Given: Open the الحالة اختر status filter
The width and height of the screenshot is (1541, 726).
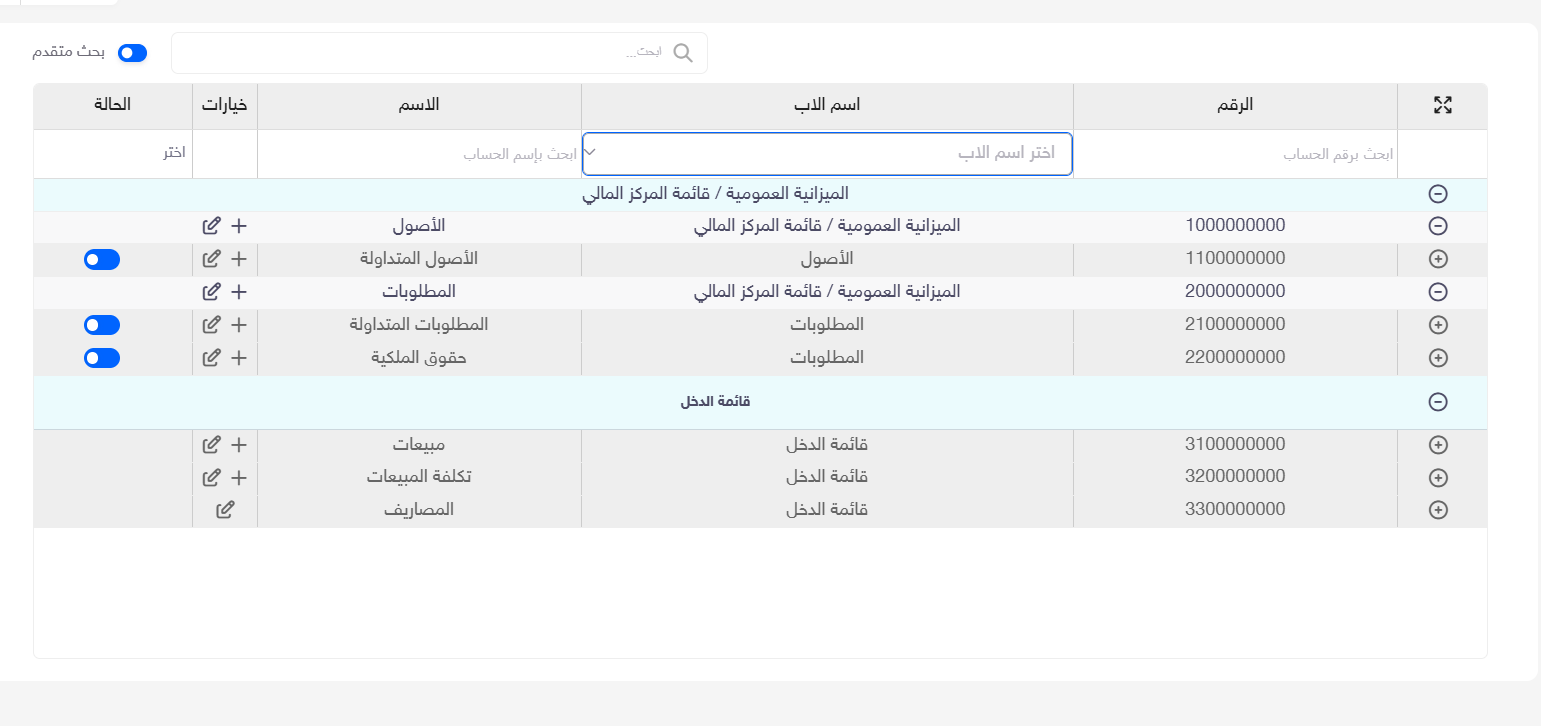Looking at the screenshot, I should coord(113,154).
